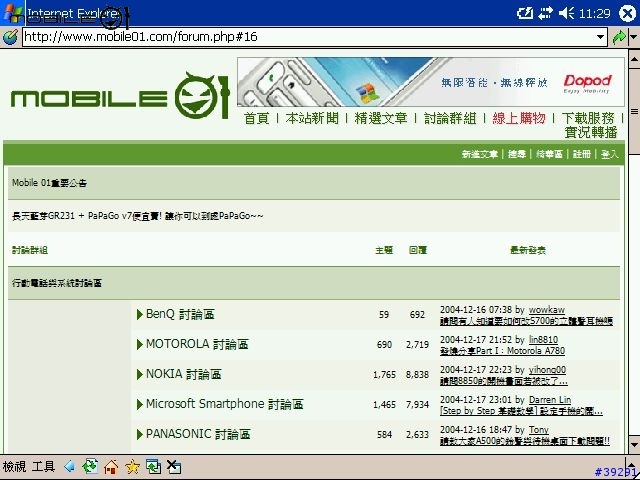Open the '[Step by Step' latest post link
Screen dimensions: 640x480
point(521,411)
